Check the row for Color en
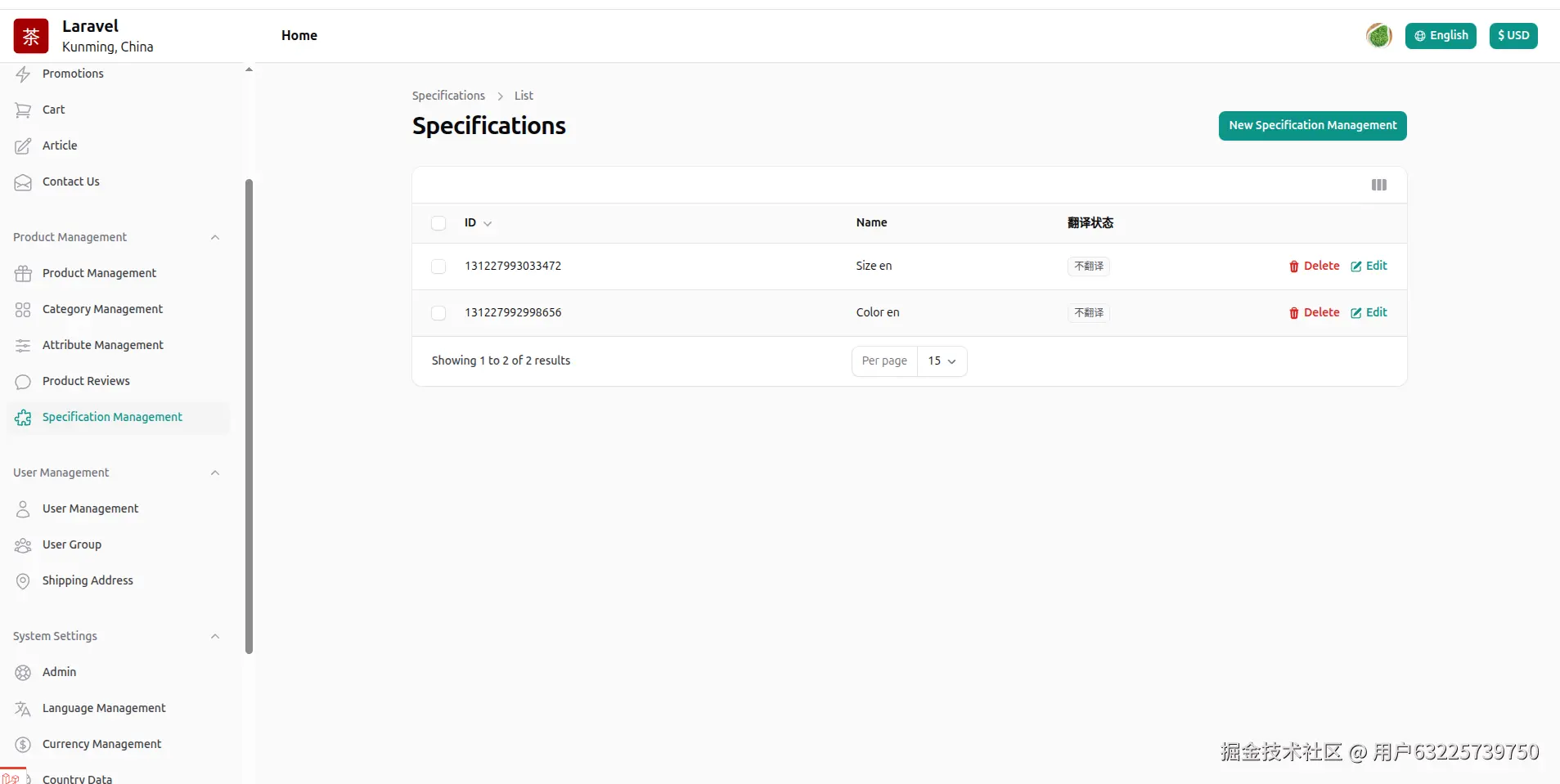The image size is (1560, 784). [438, 313]
